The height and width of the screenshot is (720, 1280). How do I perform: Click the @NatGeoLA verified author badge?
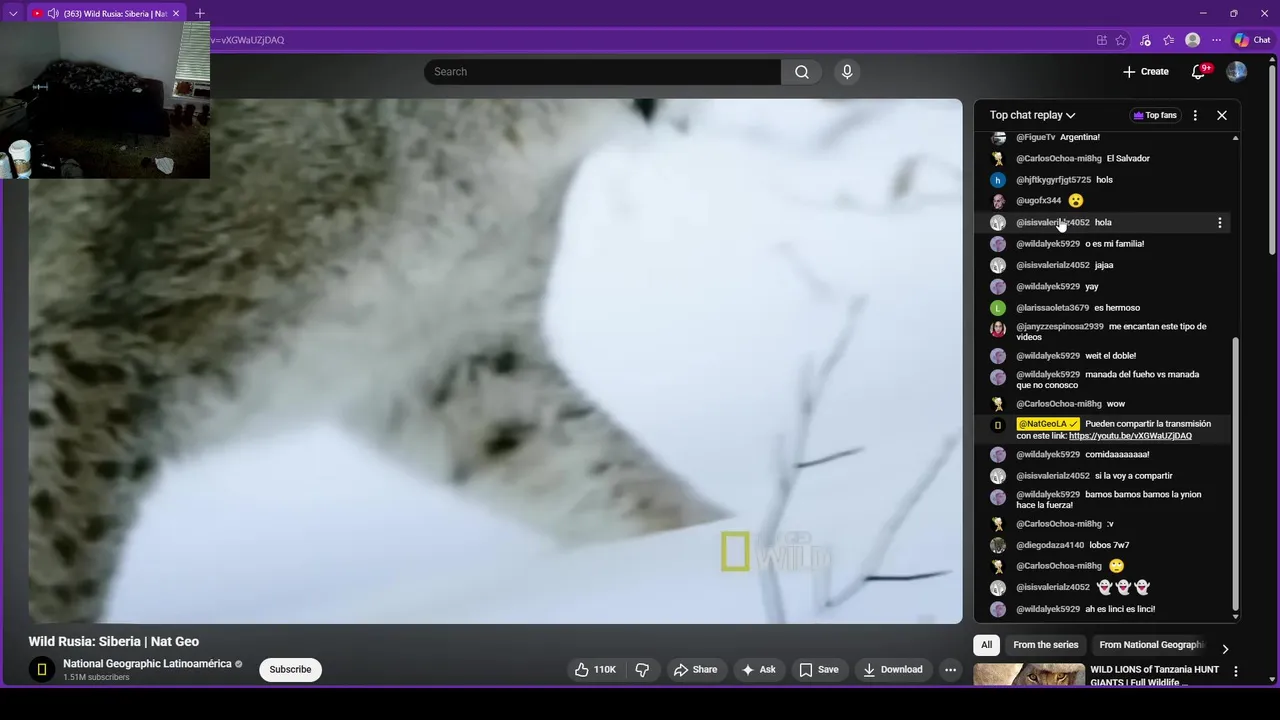click(x=1048, y=424)
